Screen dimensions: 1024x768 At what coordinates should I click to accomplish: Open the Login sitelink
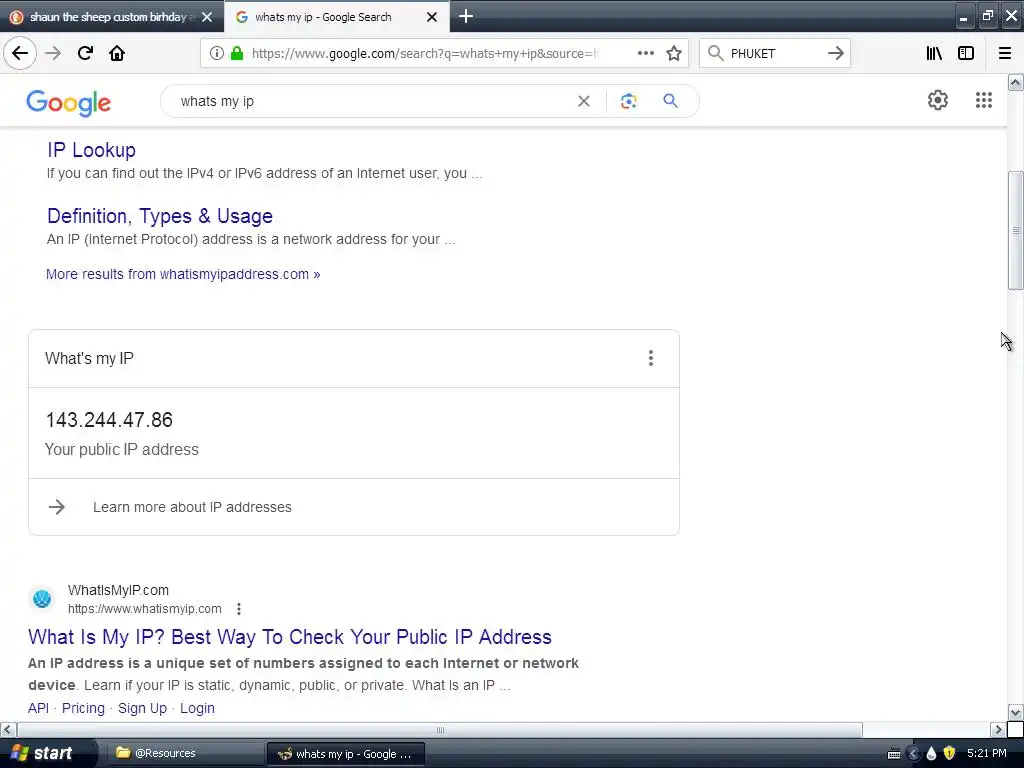197,708
